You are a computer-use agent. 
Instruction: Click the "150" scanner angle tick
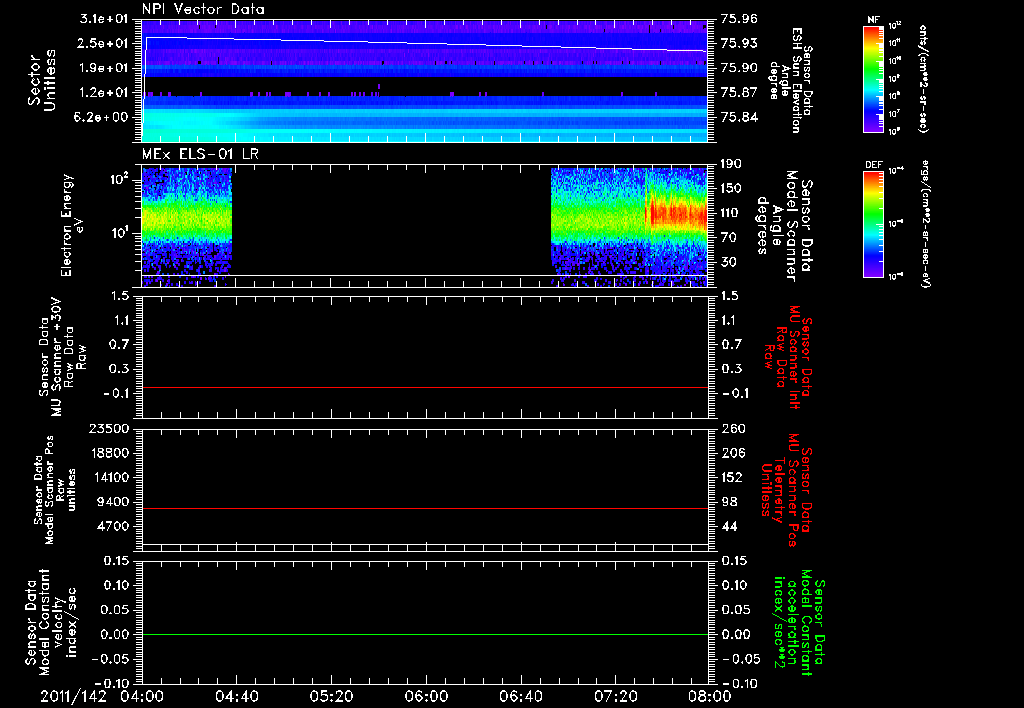point(731,188)
